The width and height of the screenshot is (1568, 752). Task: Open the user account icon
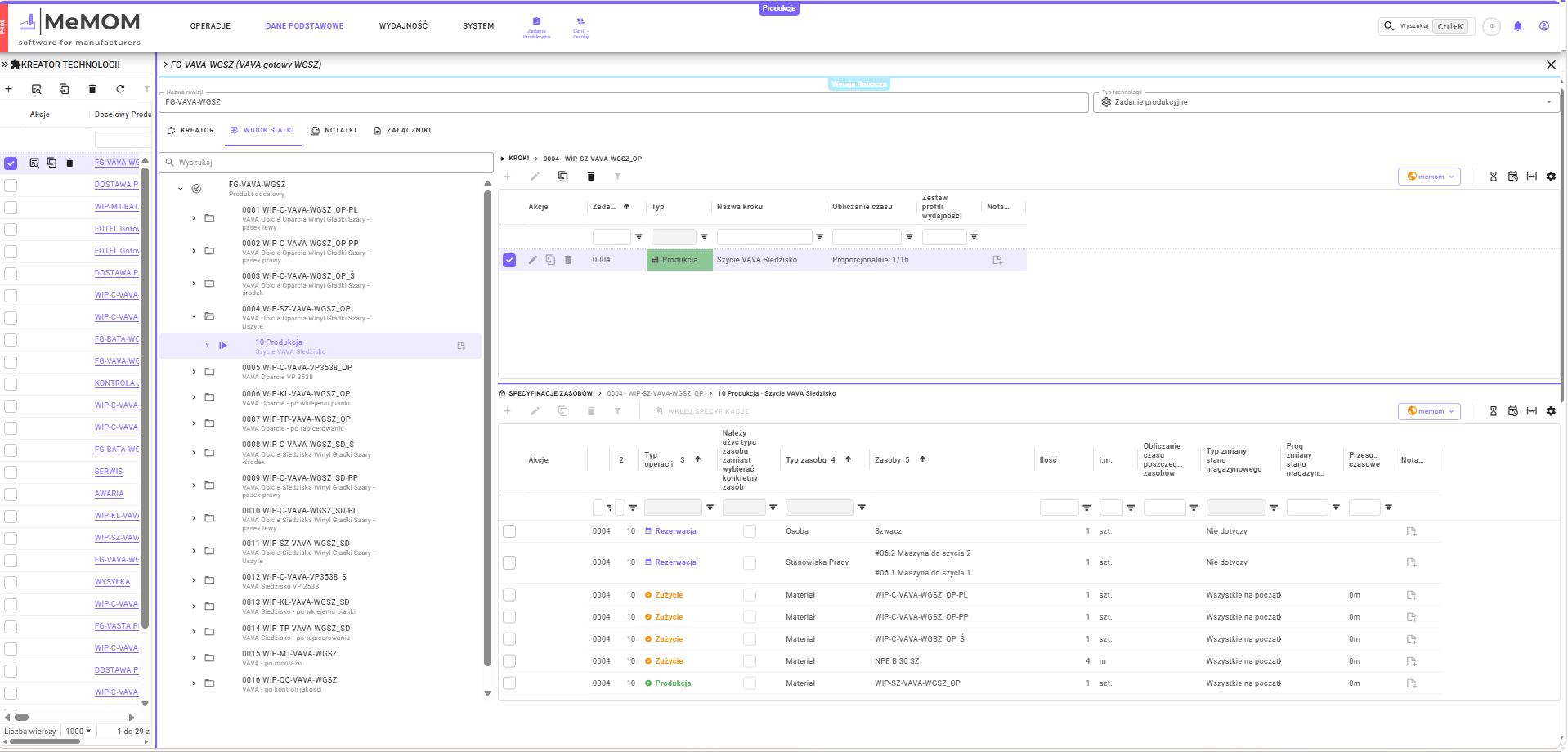pos(1543,26)
